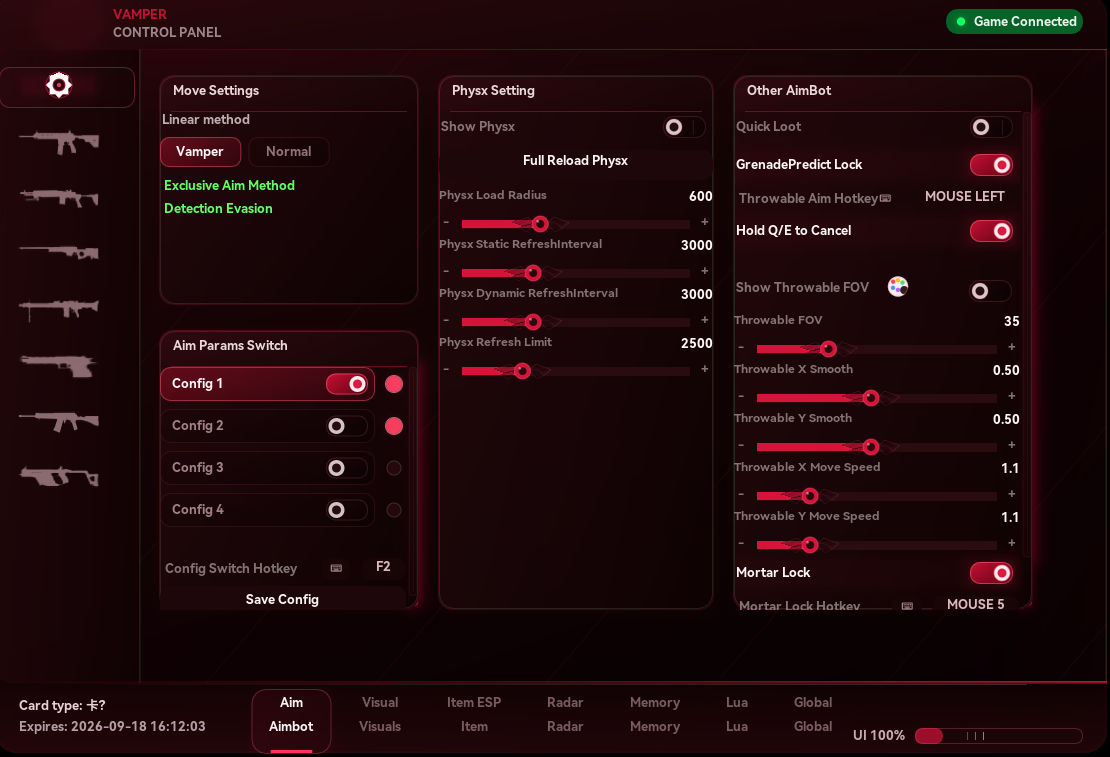Turn off the Mortar Lock toggle
The image size is (1110, 757).
[991, 573]
